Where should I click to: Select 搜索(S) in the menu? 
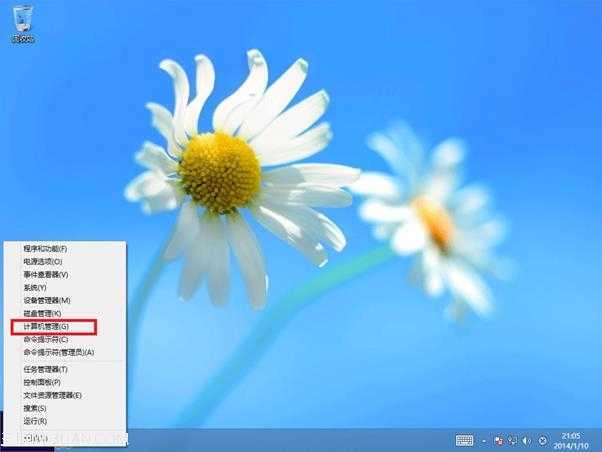35,408
